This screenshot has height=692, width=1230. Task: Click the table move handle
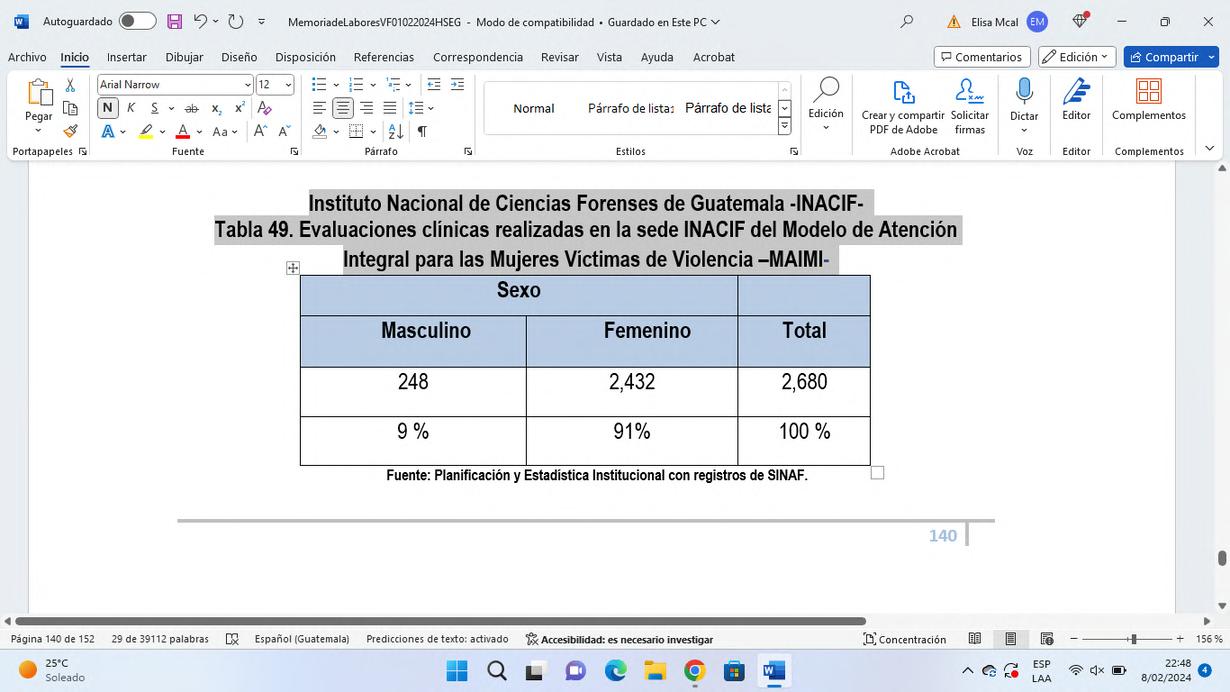point(293,268)
